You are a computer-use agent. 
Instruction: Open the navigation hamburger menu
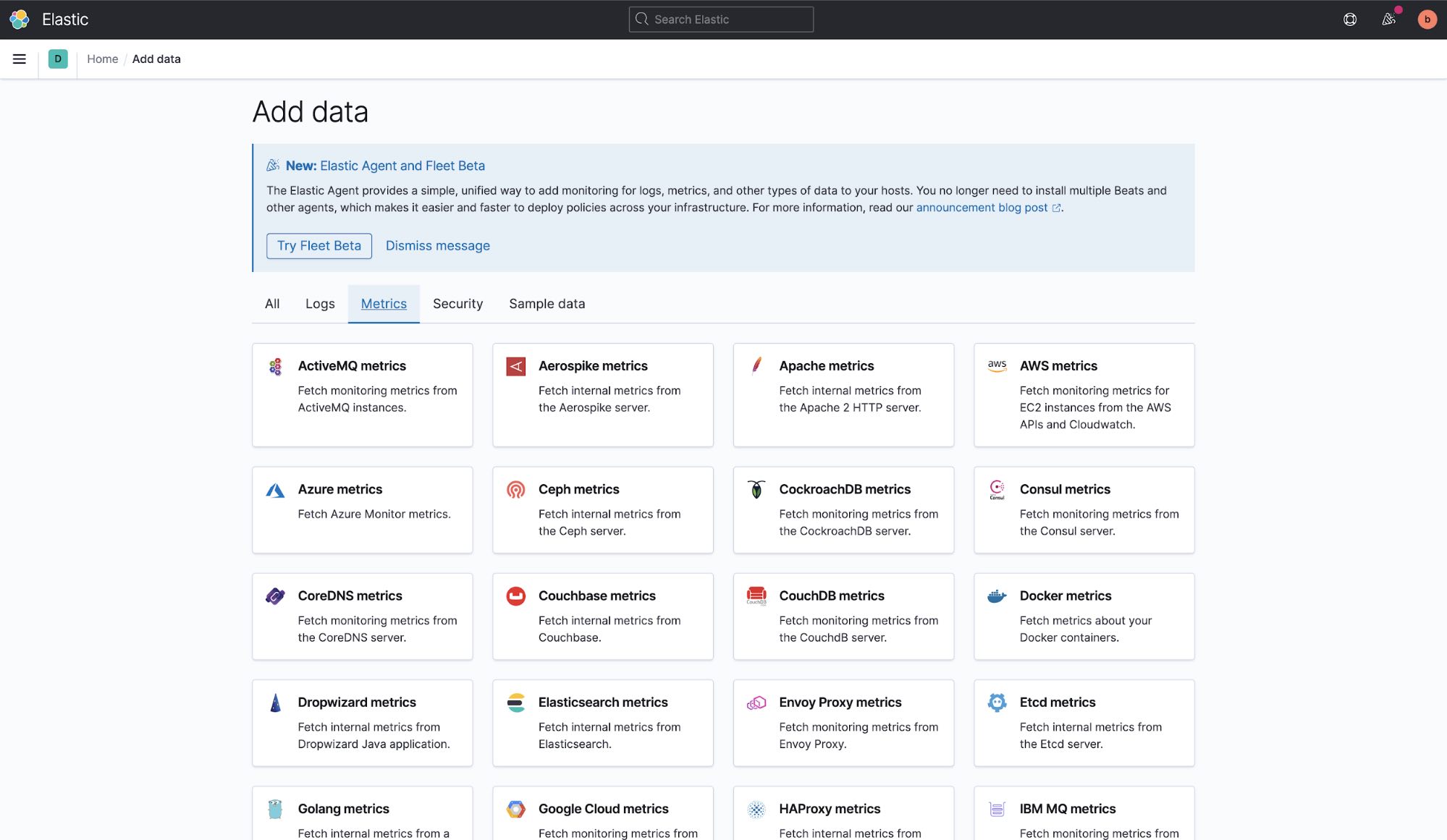(19, 59)
